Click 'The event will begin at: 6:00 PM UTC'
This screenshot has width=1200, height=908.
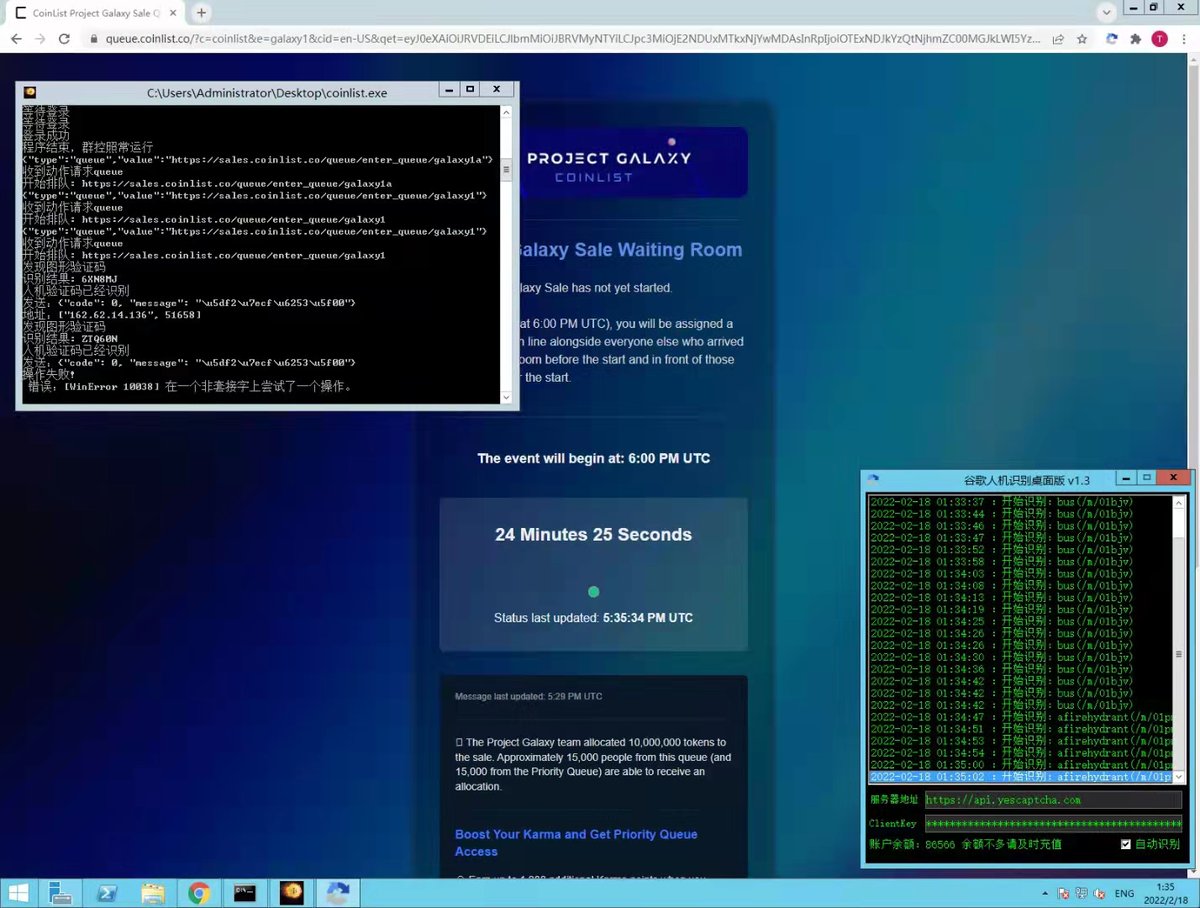pos(593,458)
